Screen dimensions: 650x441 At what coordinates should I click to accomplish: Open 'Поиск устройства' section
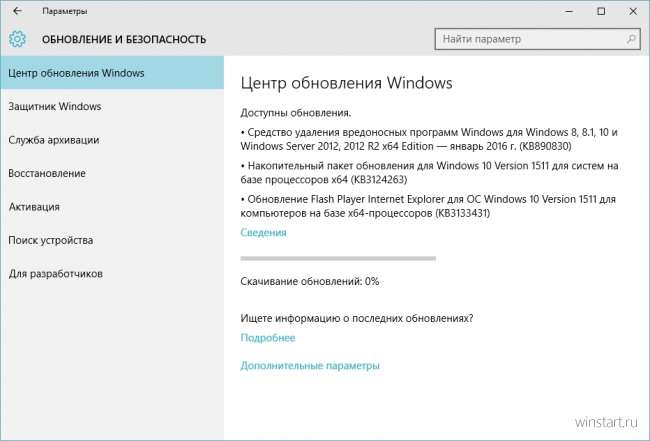tap(112, 240)
